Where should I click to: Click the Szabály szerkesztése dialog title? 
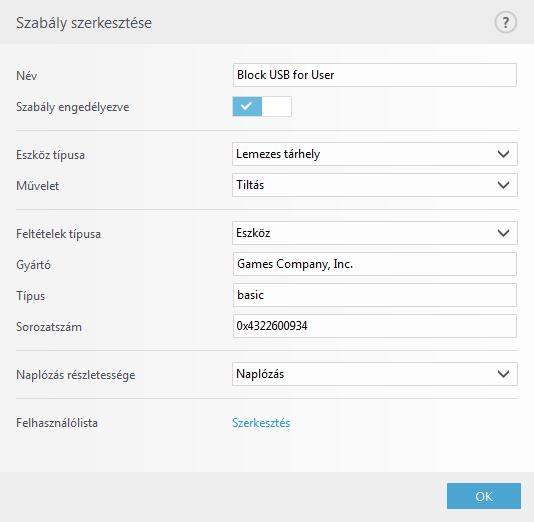pos(84,23)
